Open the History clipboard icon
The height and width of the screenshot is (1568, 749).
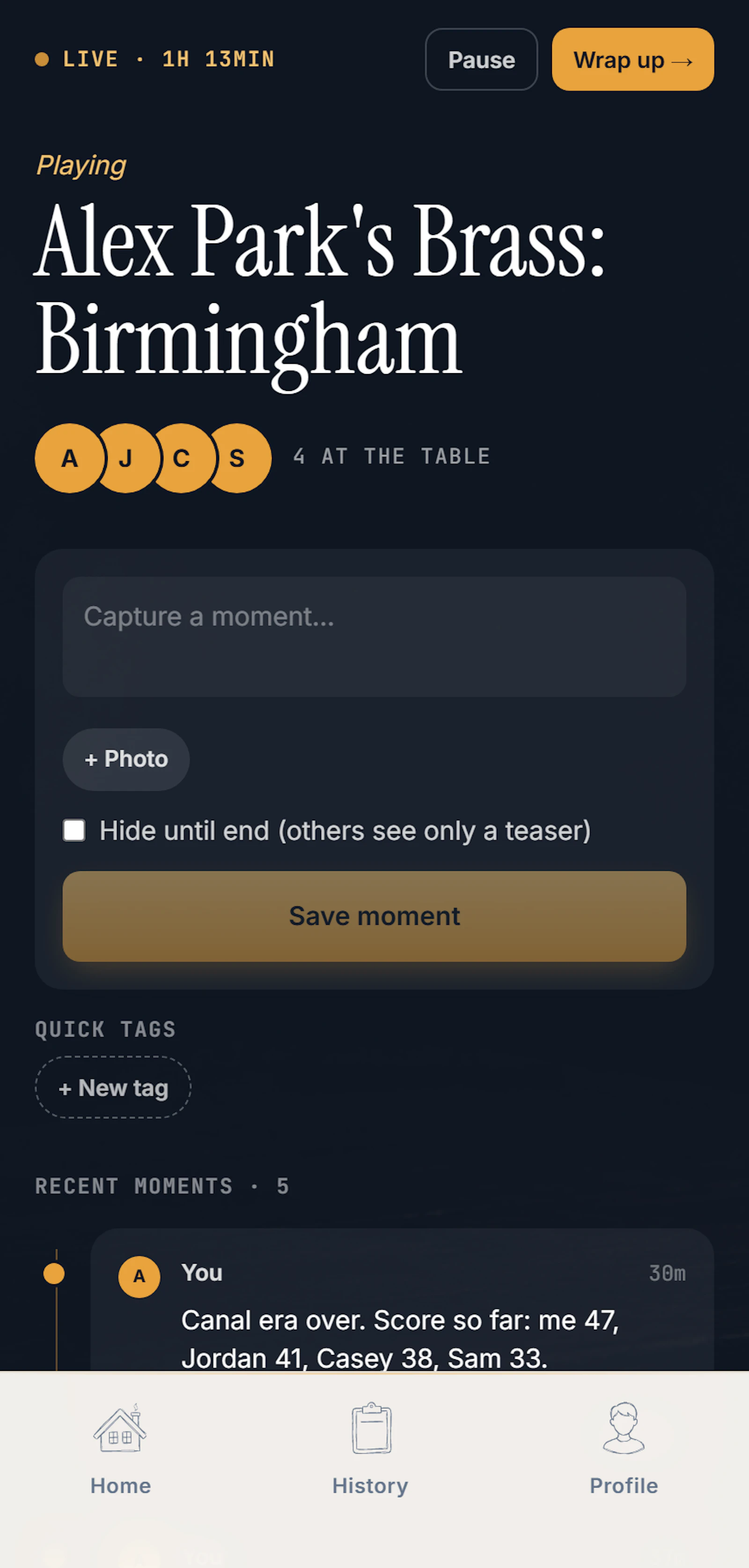371,1428
